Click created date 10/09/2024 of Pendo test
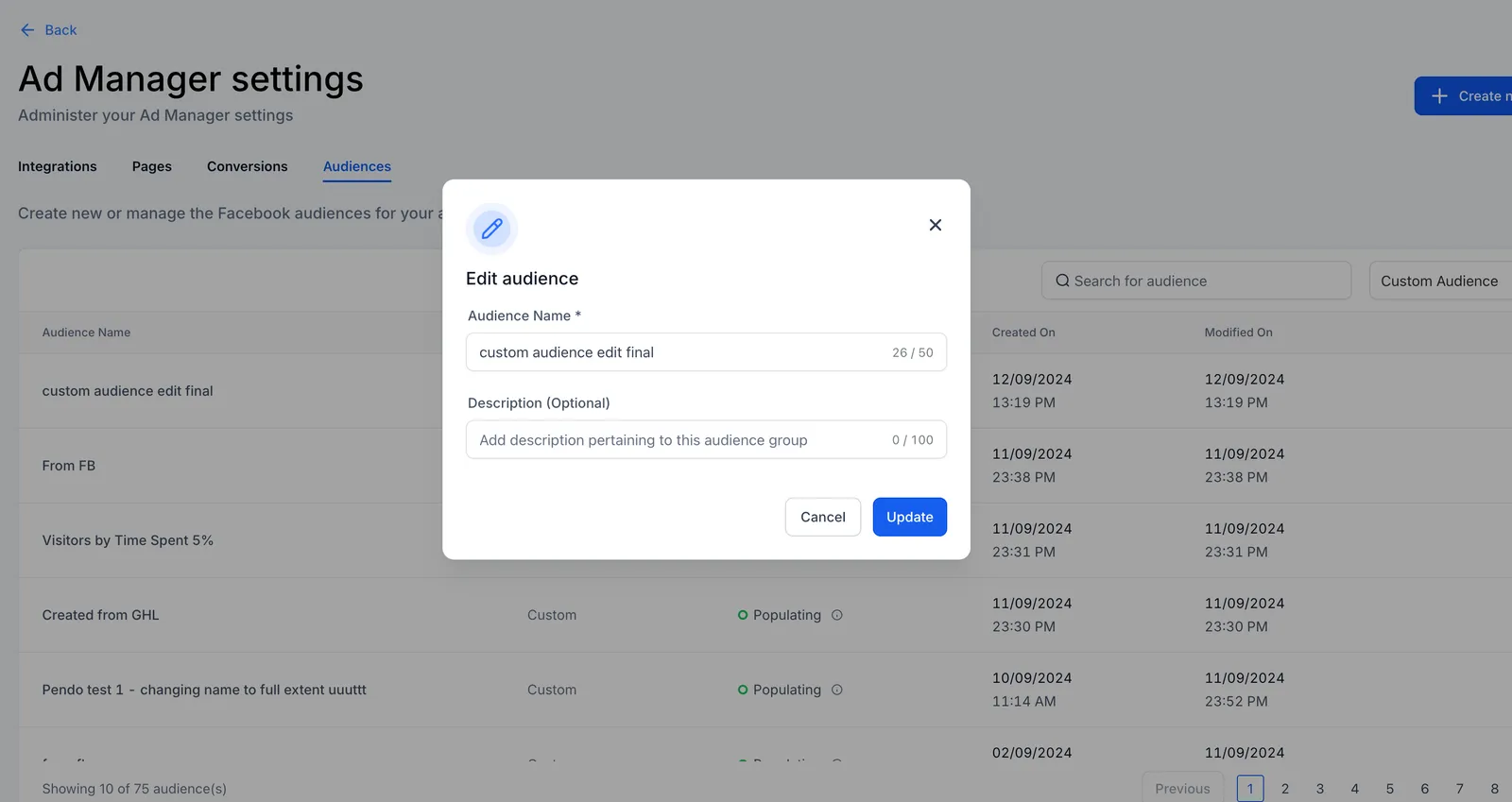 pyautogui.click(x=1032, y=678)
